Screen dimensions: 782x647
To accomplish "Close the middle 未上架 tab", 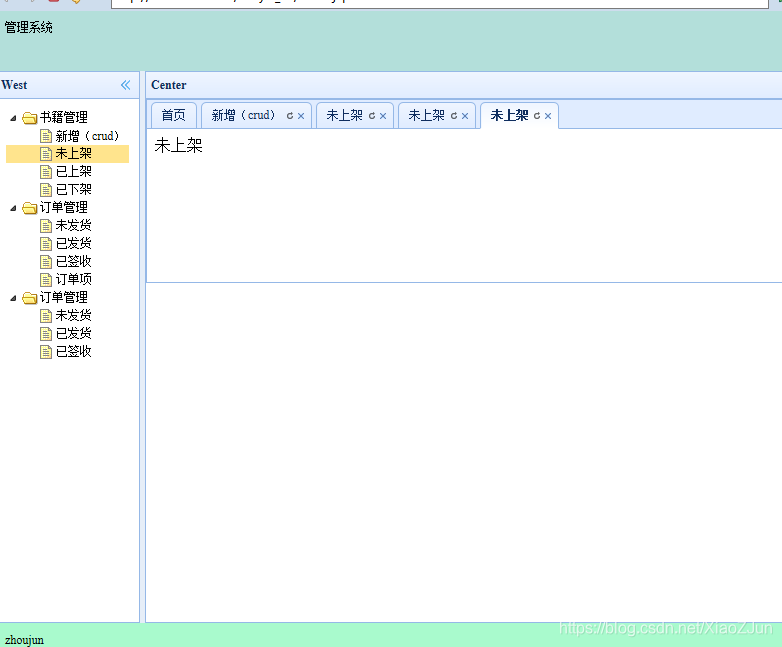I will pyautogui.click(x=465, y=116).
